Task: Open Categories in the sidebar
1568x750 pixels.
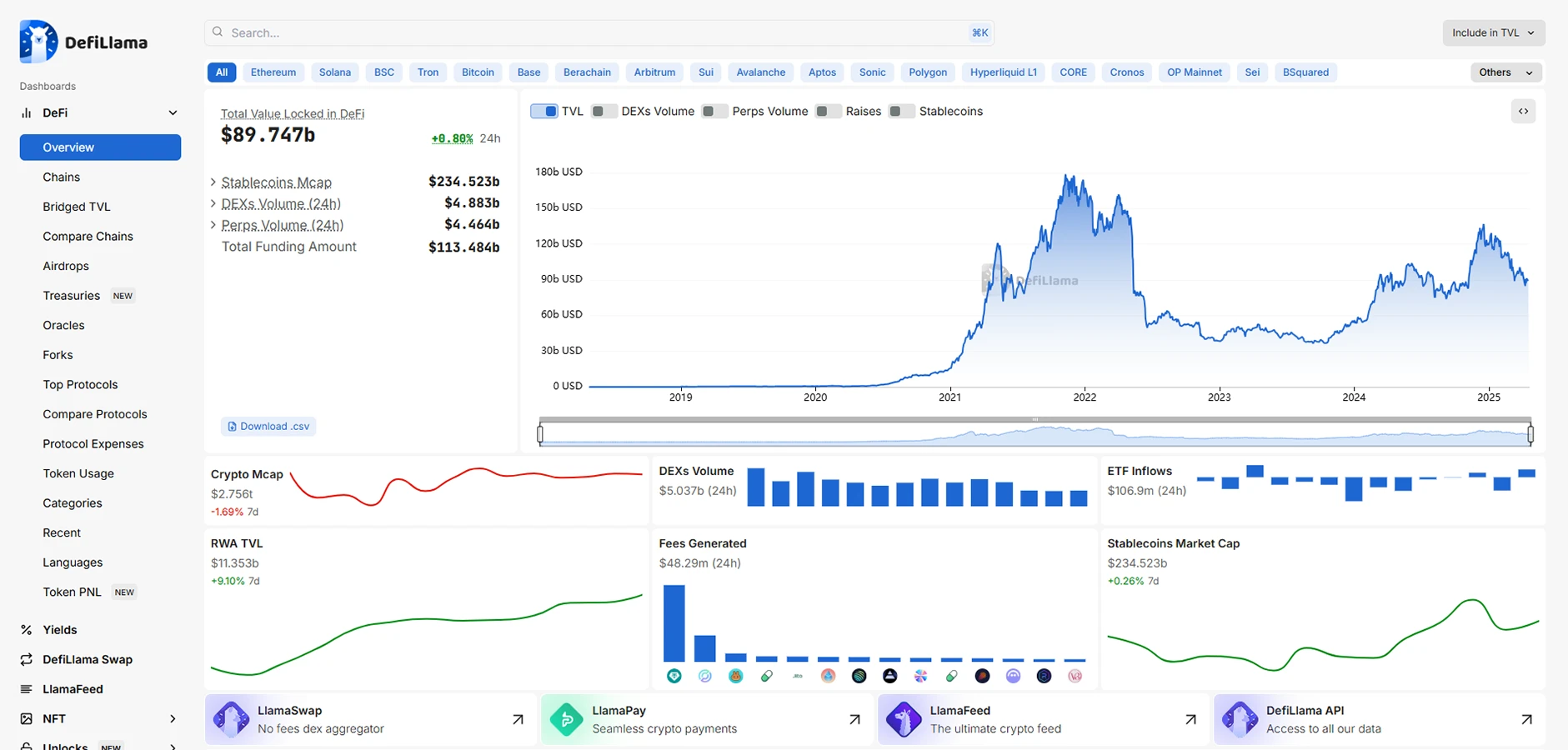Action: [73, 503]
